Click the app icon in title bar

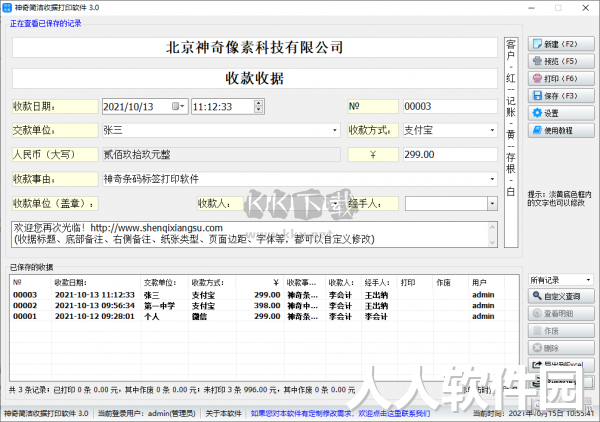tap(7, 7)
